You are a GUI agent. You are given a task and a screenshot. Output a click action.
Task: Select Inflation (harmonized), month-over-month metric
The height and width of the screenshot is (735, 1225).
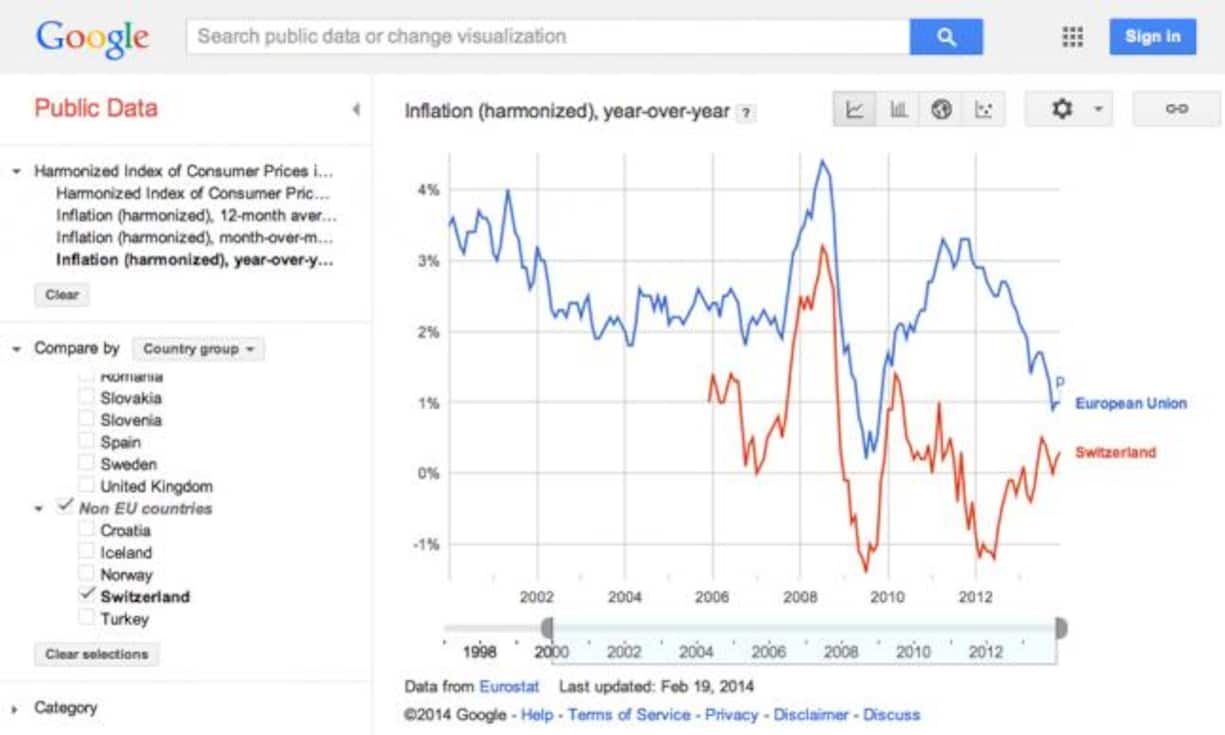pyautogui.click(x=196, y=238)
